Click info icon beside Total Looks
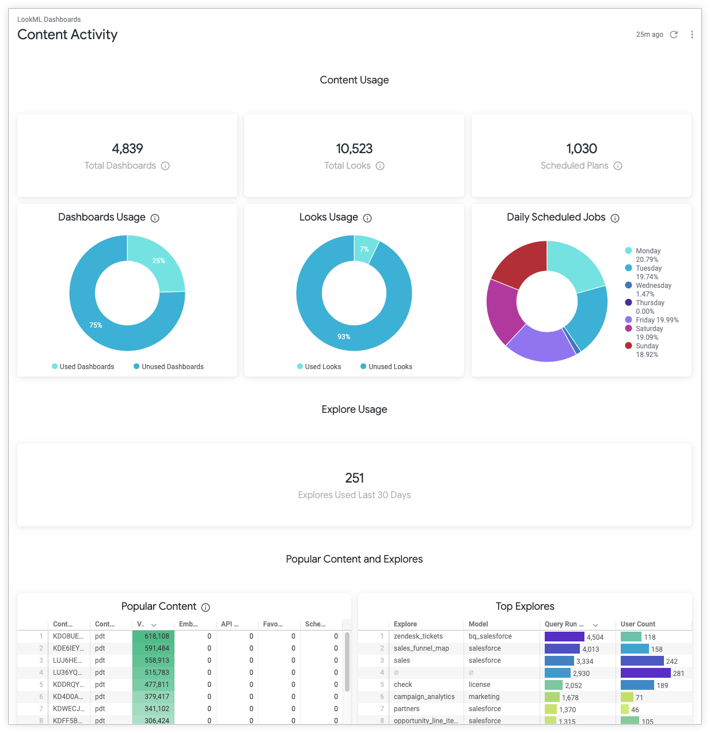The image size is (710, 733). point(380,166)
